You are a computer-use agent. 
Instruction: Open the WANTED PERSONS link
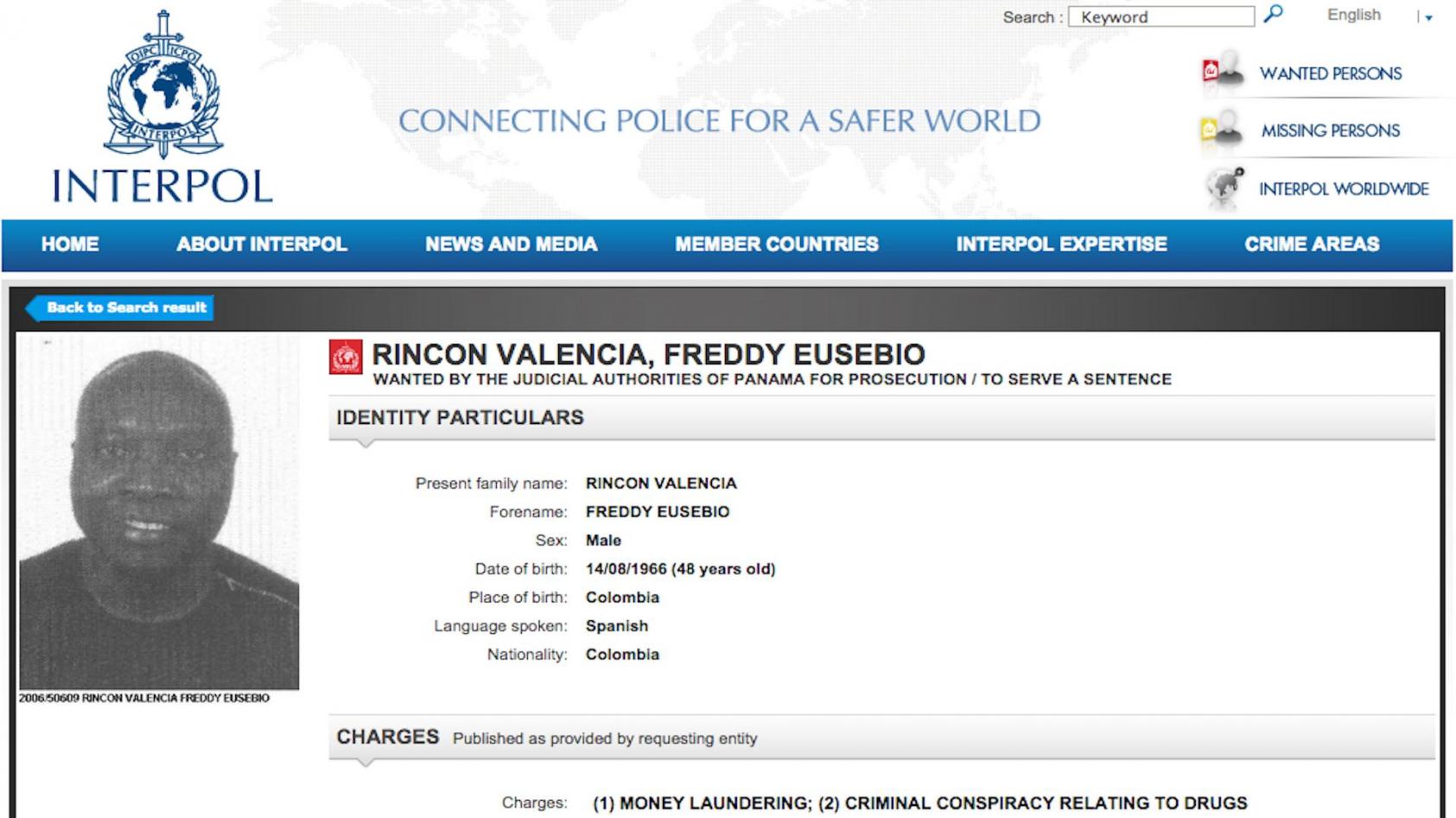1330,73
